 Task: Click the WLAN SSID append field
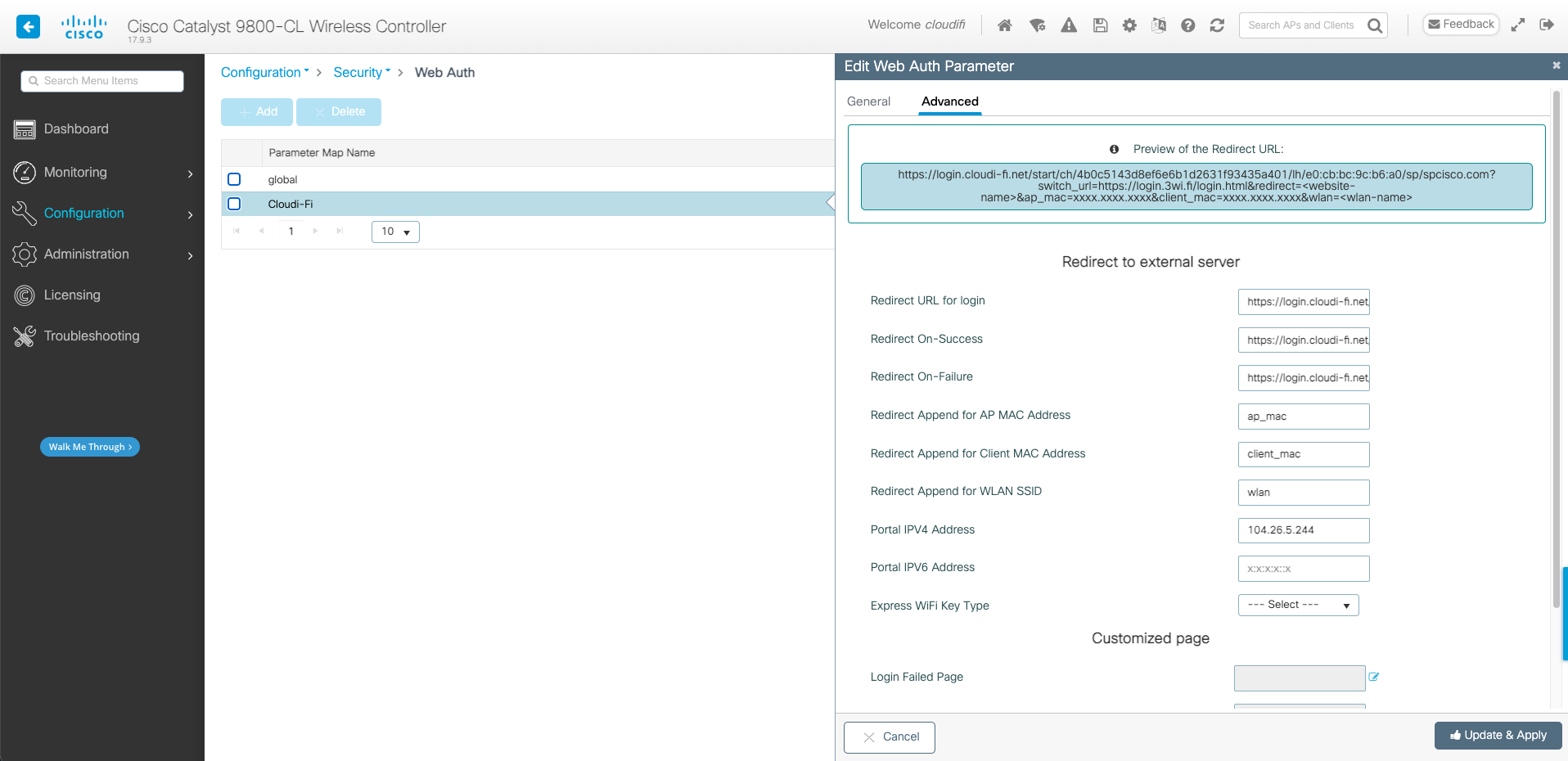click(x=1304, y=493)
